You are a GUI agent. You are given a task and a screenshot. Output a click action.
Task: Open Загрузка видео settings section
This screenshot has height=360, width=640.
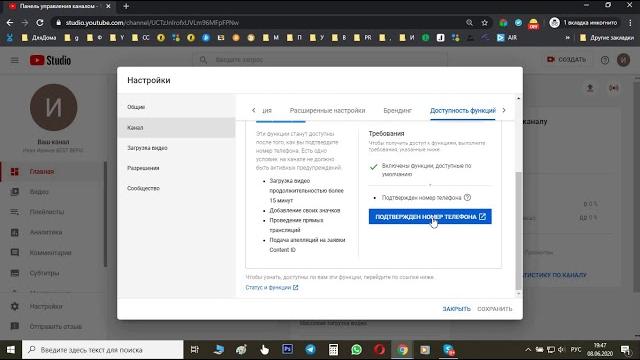176,148
